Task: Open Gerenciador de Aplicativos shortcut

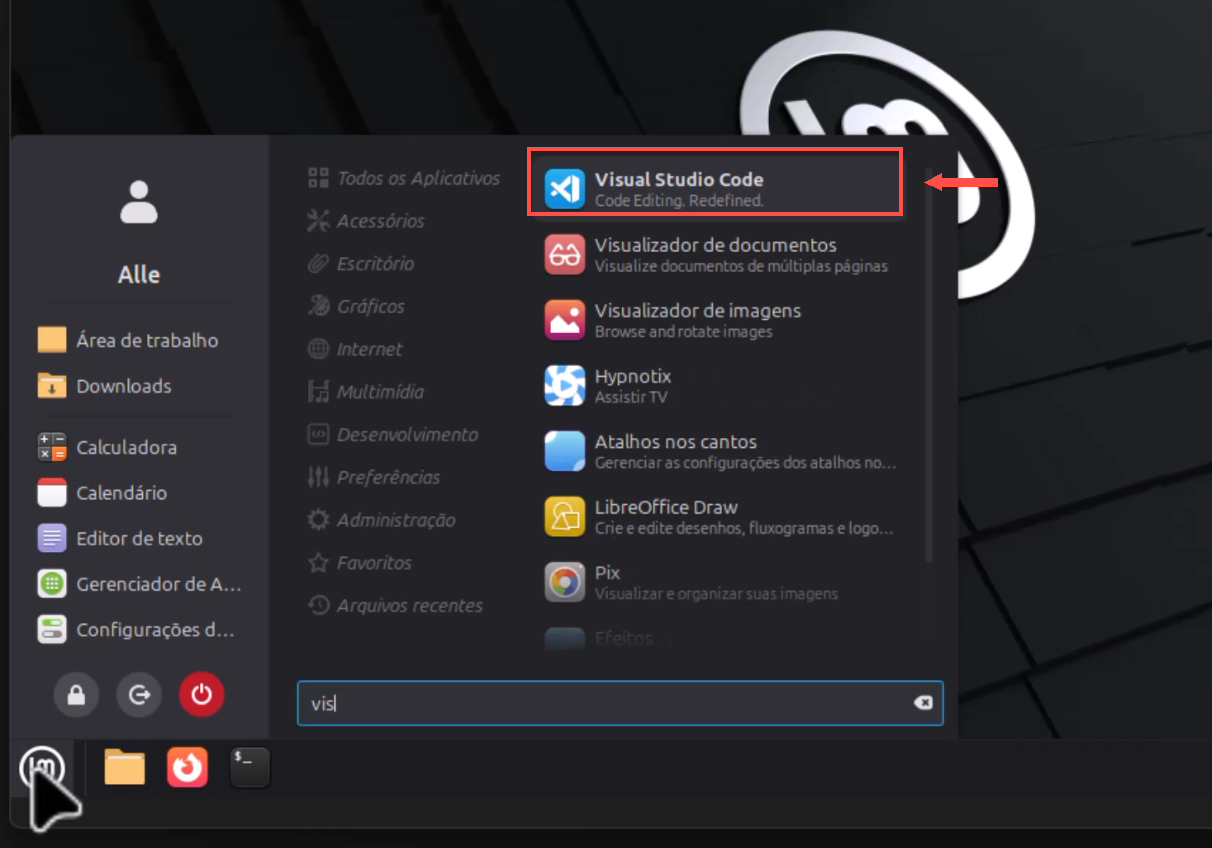Action: [x=139, y=584]
